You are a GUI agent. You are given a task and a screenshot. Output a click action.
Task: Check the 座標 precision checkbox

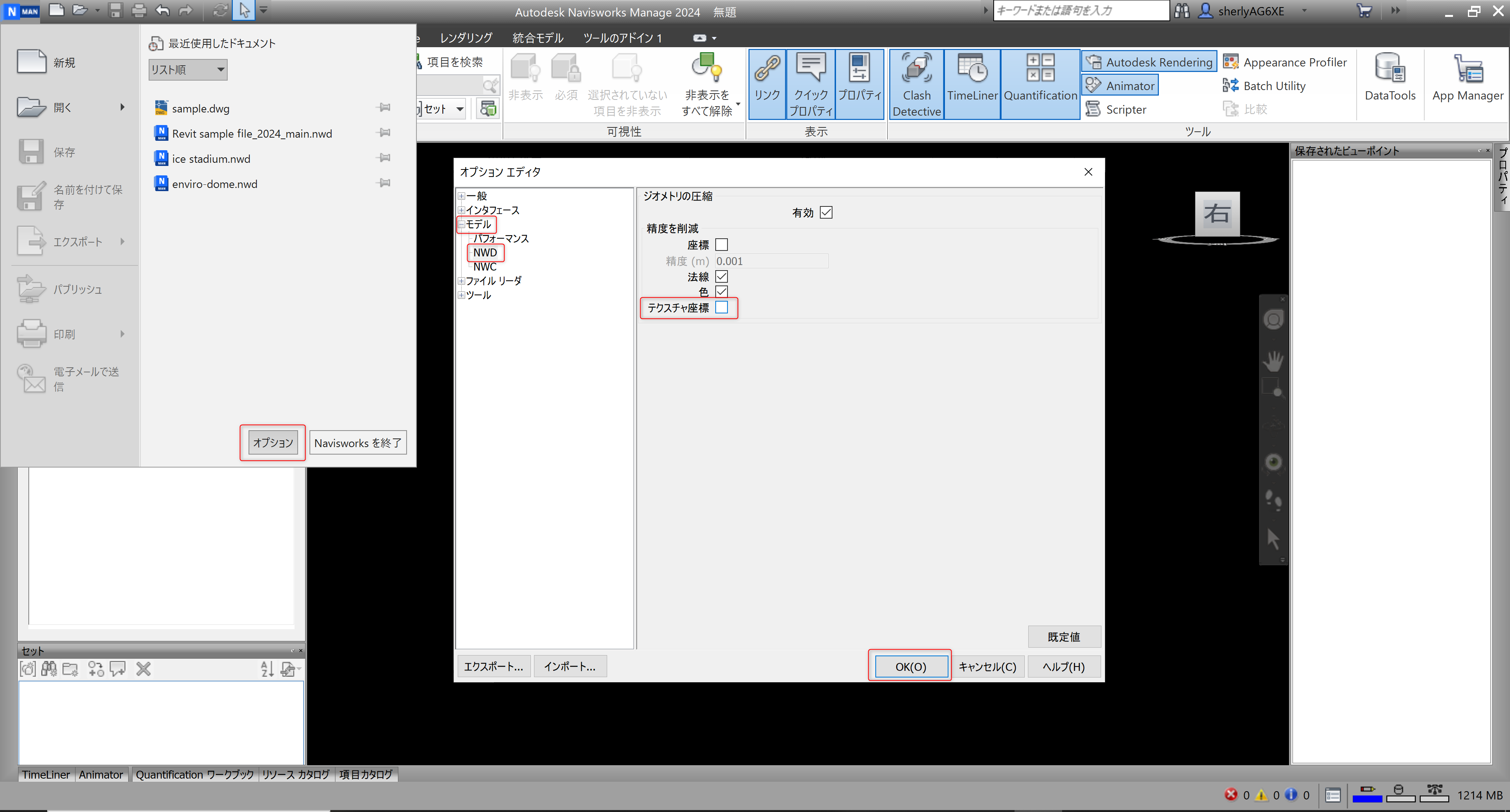tap(722, 245)
